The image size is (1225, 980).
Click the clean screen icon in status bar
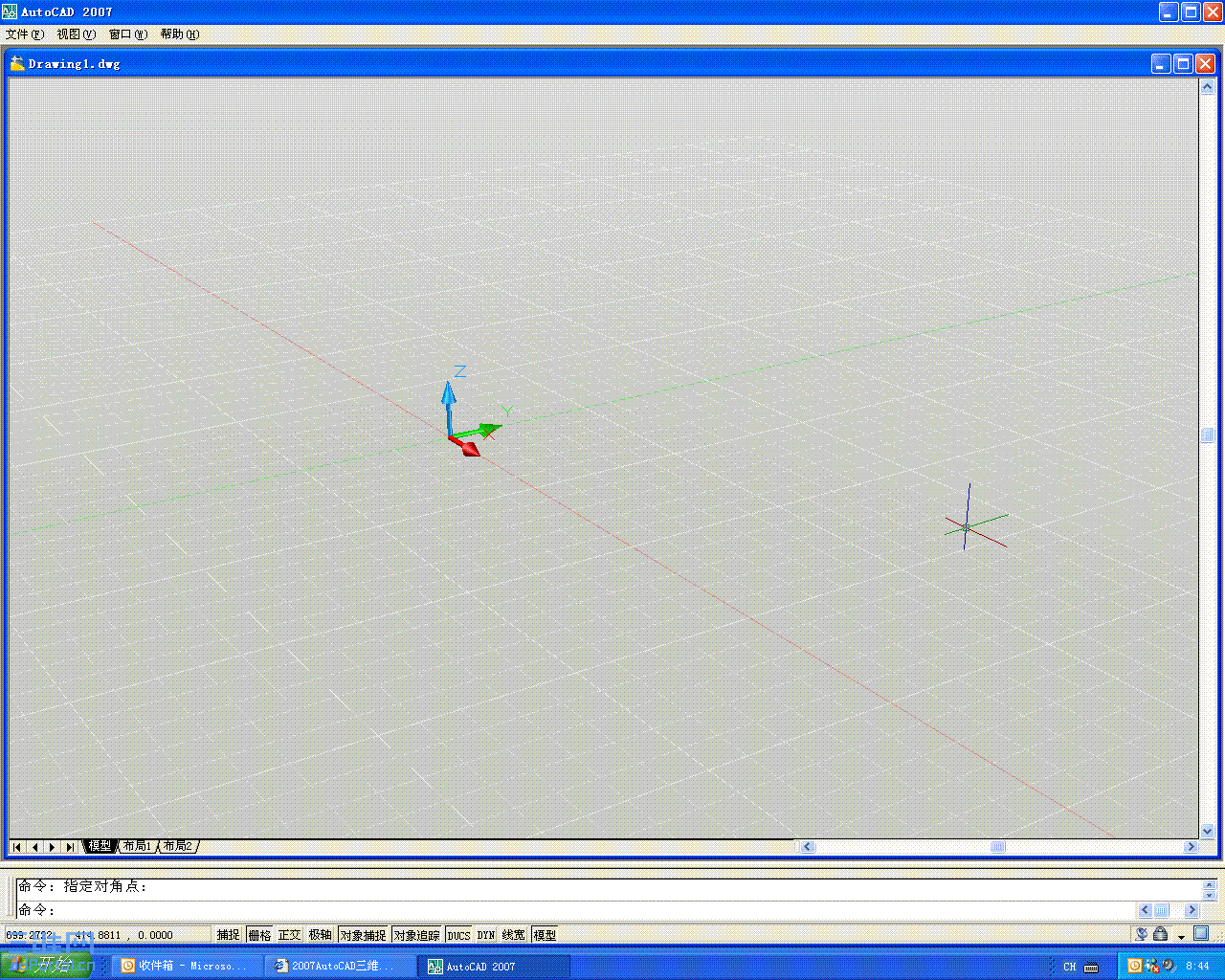coord(1201,934)
